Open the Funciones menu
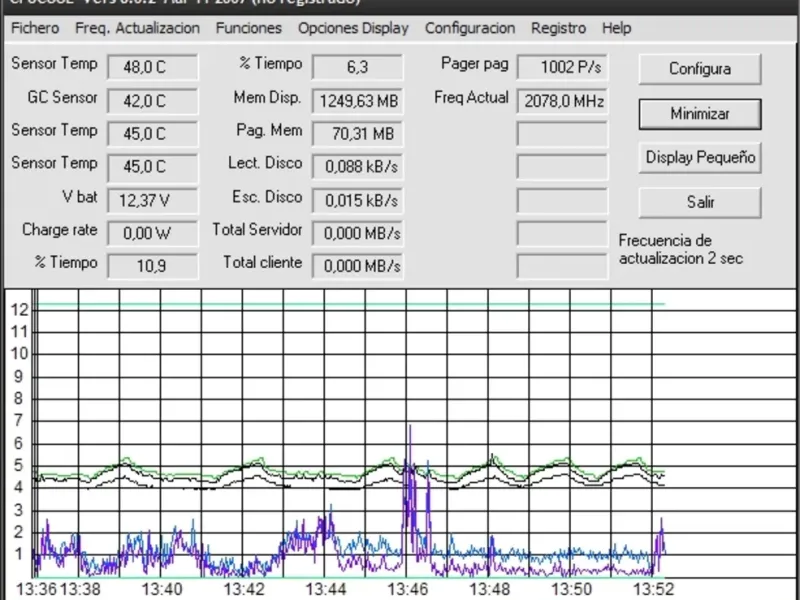Image resolution: width=800 pixels, height=600 pixels. 248,28
